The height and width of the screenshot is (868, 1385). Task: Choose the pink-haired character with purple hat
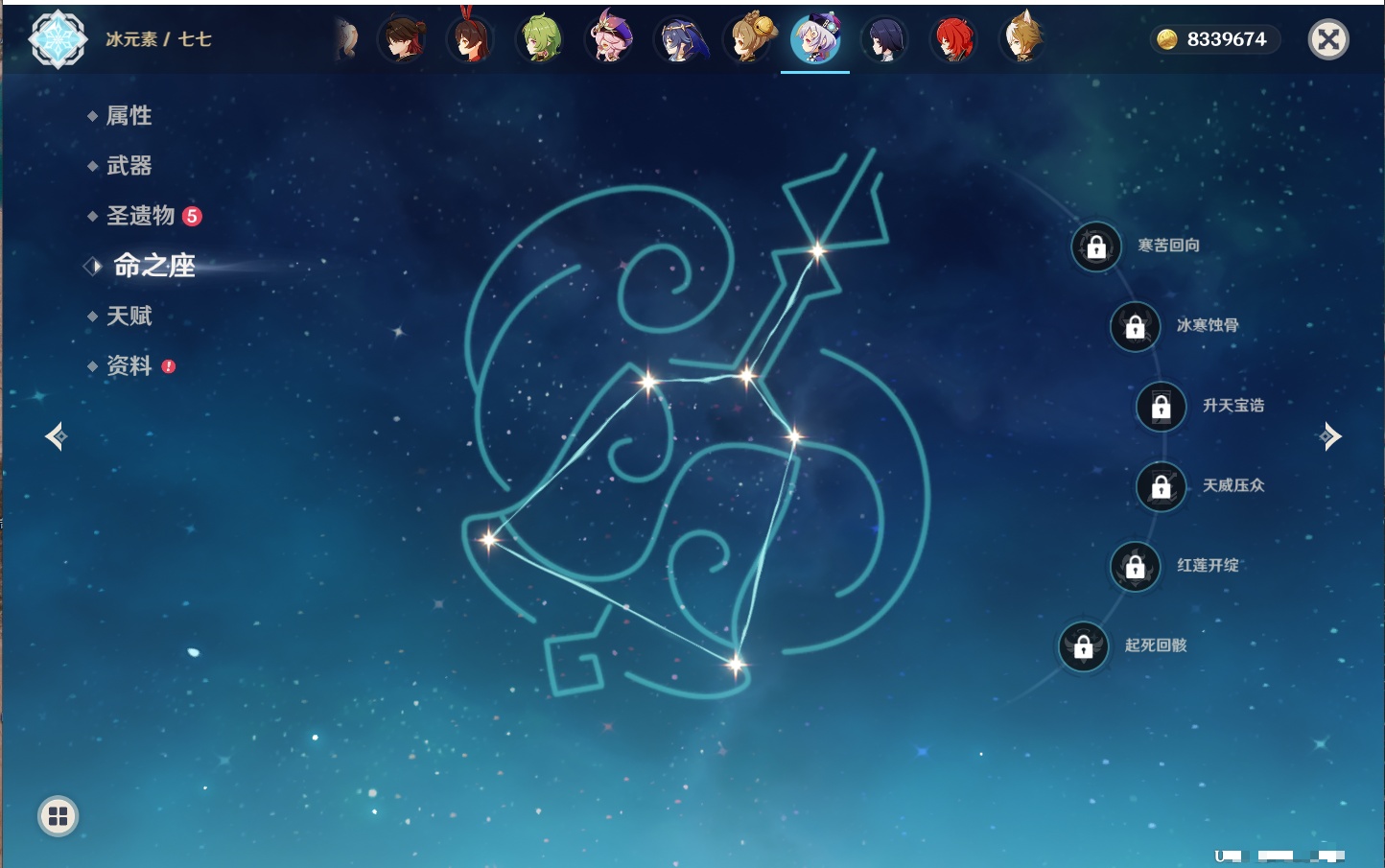point(610,37)
